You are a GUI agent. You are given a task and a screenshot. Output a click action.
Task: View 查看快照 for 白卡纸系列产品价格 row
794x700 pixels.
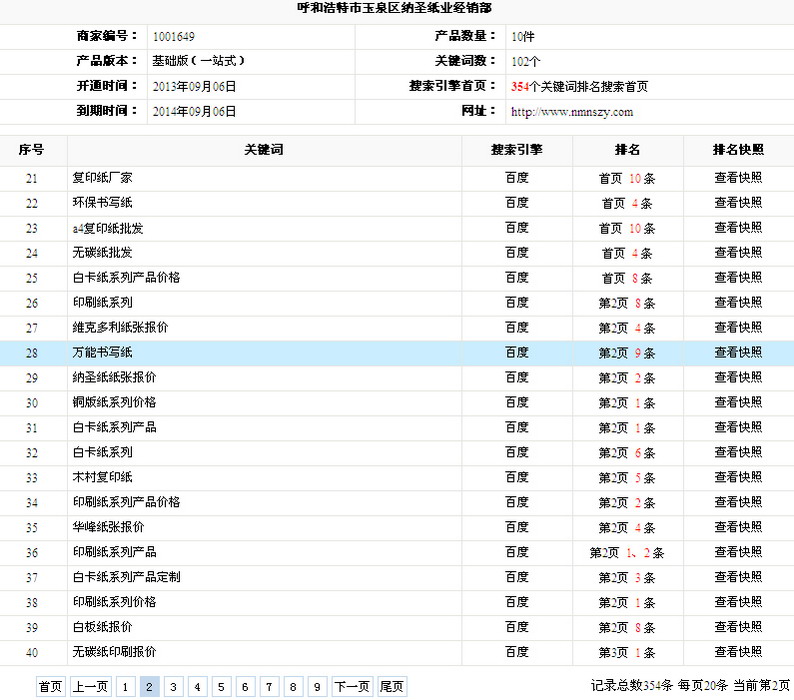[738, 278]
